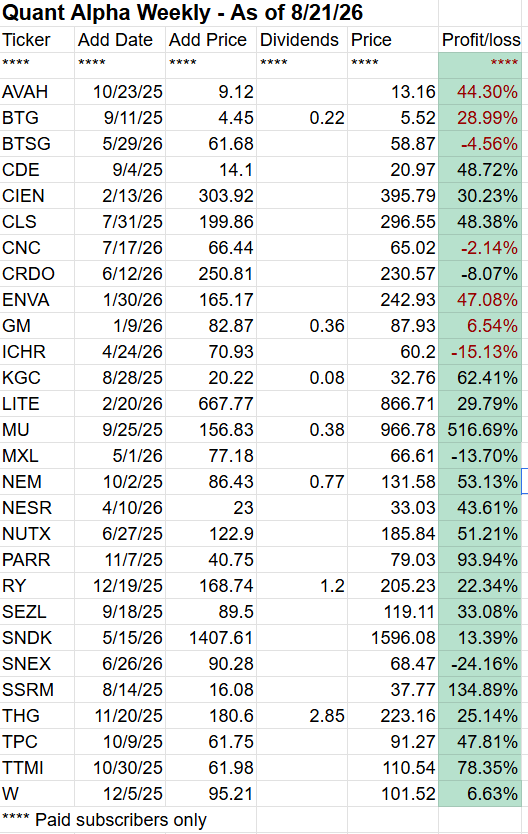Click the PARR profit cell 93.94%

pyautogui.click(x=480, y=560)
